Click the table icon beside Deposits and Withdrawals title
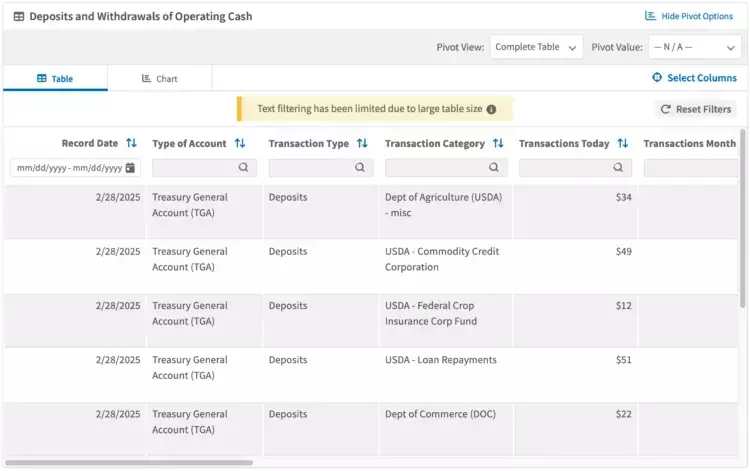This screenshot has height=471, width=750. click(x=19, y=17)
